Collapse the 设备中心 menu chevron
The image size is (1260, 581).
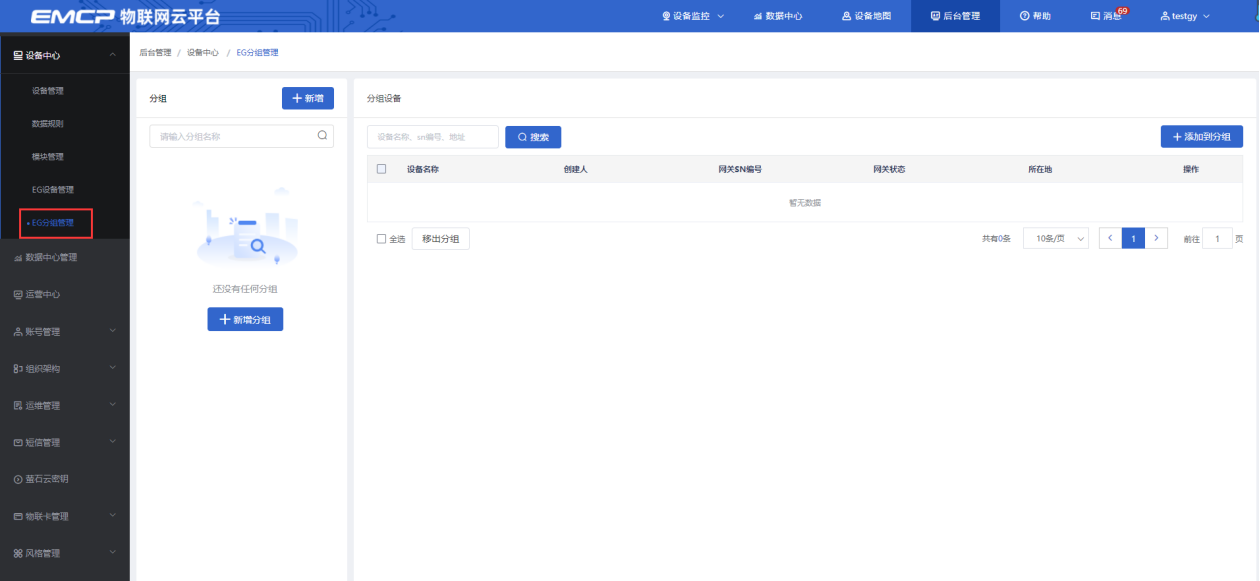pyautogui.click(x=112, y=54)
